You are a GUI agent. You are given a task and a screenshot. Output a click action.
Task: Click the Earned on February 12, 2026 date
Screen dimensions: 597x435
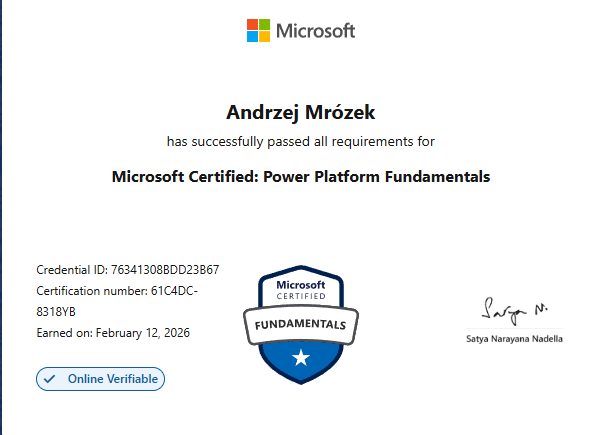coord(113,333)
